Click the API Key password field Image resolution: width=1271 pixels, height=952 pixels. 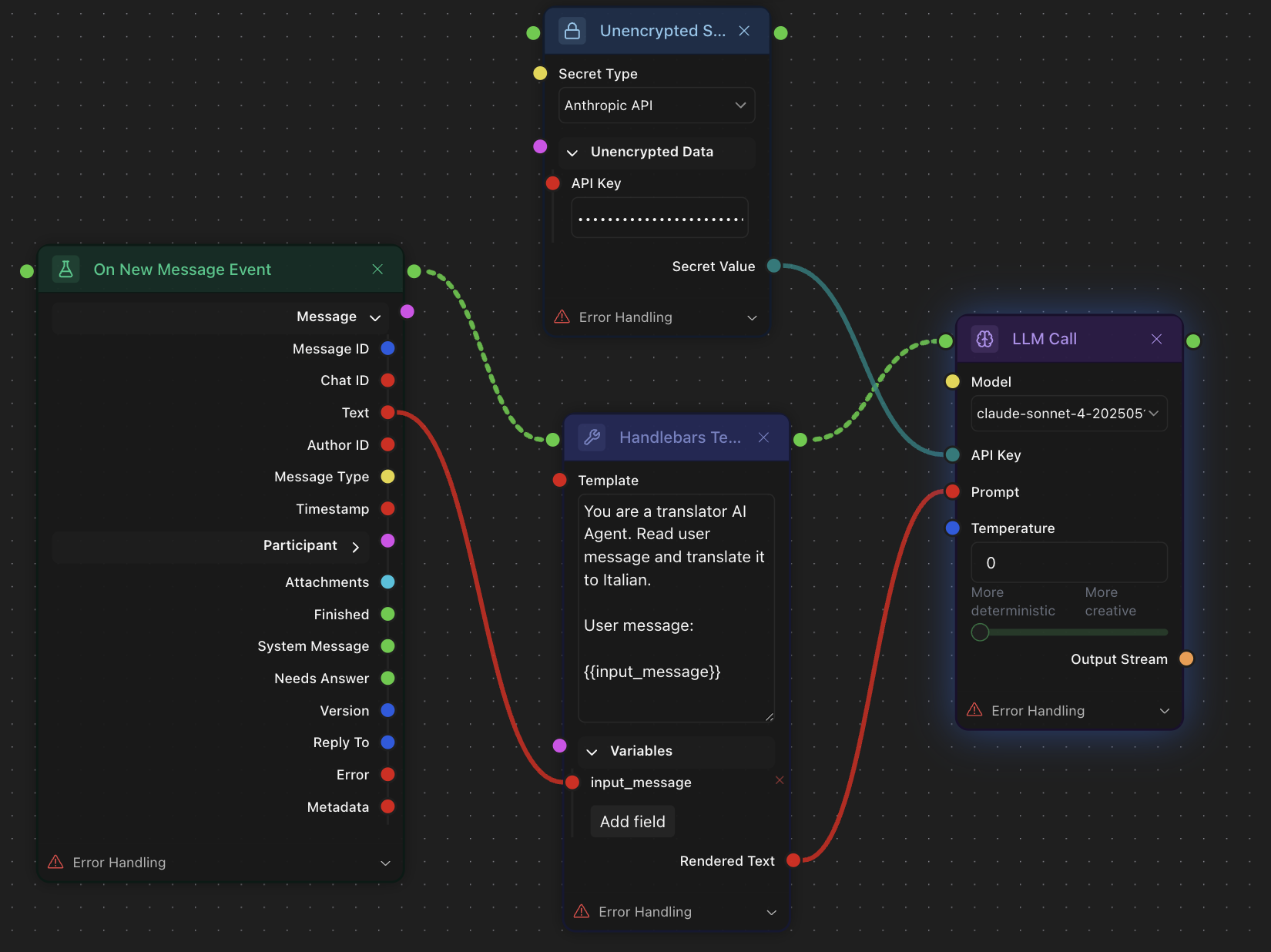pyautogui.click(x=659, y=219)
